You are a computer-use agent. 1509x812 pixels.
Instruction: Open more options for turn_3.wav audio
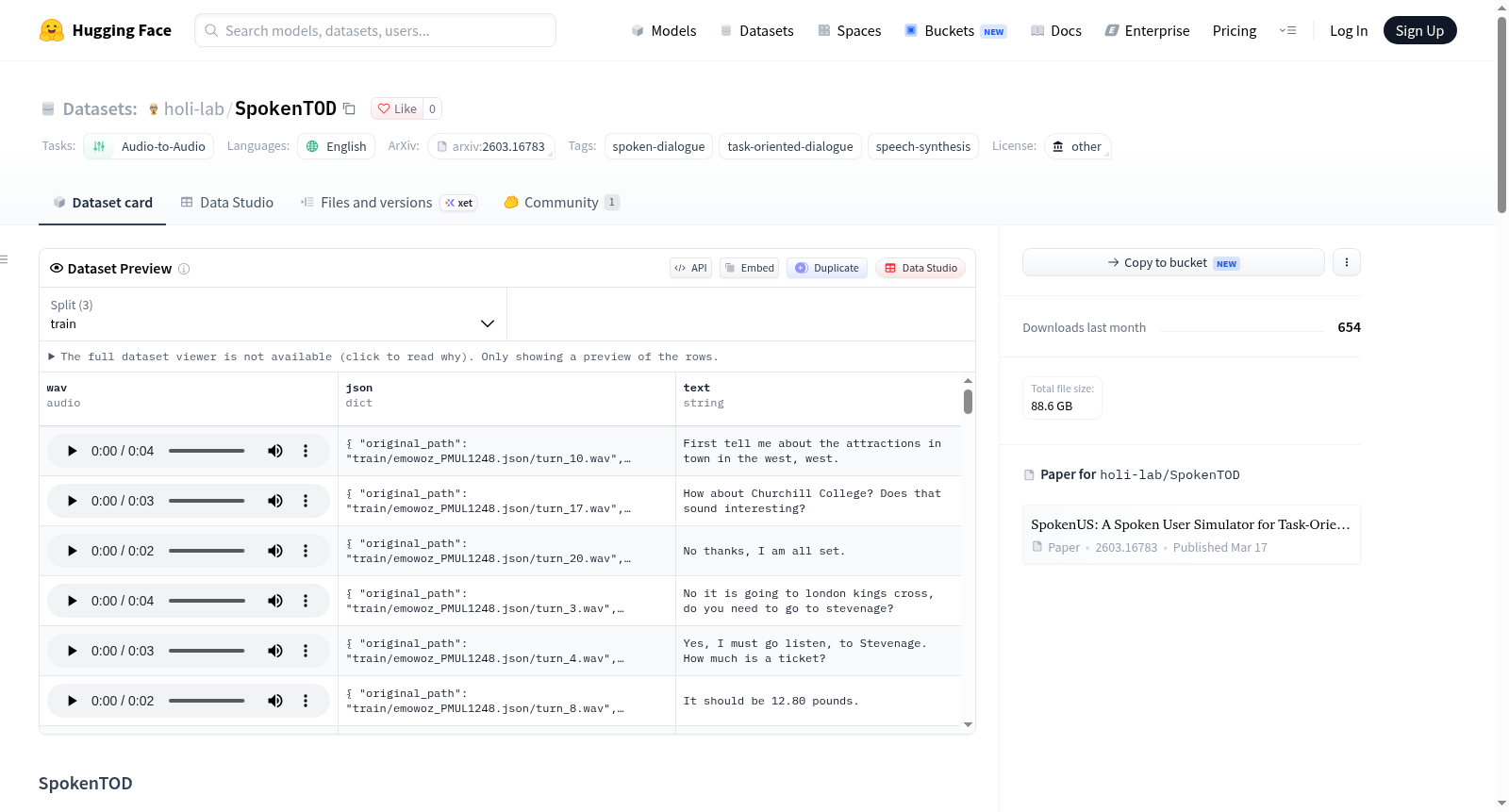pyautogui.click(x=306, y=601)
